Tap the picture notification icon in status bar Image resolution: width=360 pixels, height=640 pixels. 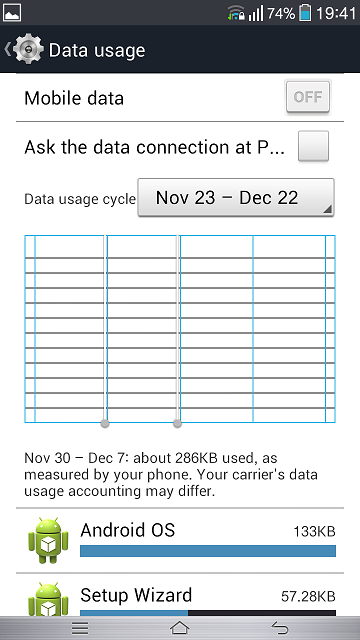point(11,13)
